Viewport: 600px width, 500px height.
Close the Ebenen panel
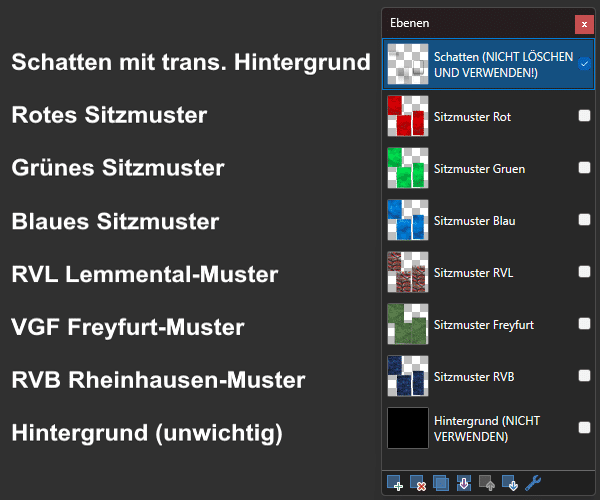pos(584,24)
